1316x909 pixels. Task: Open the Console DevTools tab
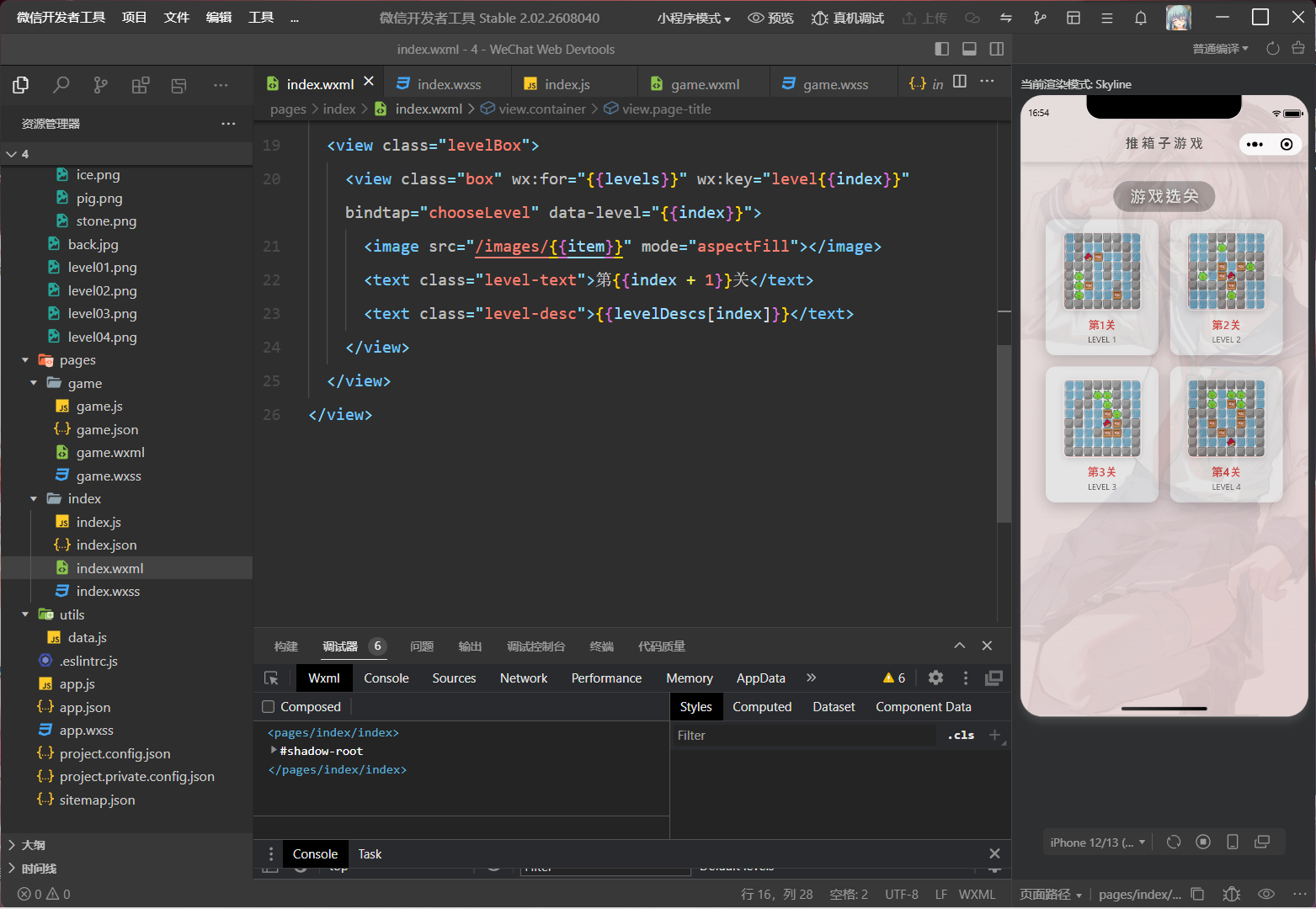(x=386, y=678)
